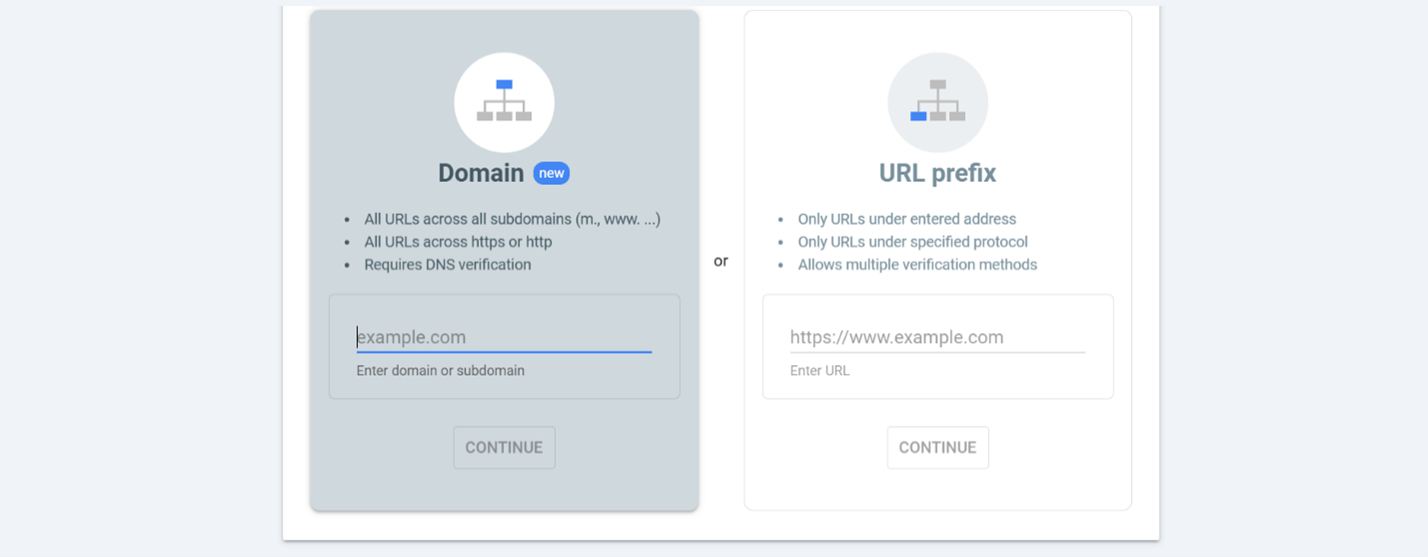Viewport: 1428px width, 557px height.
Task: Click 'All URLs across https or http'
Action: (x=458, y=242)
